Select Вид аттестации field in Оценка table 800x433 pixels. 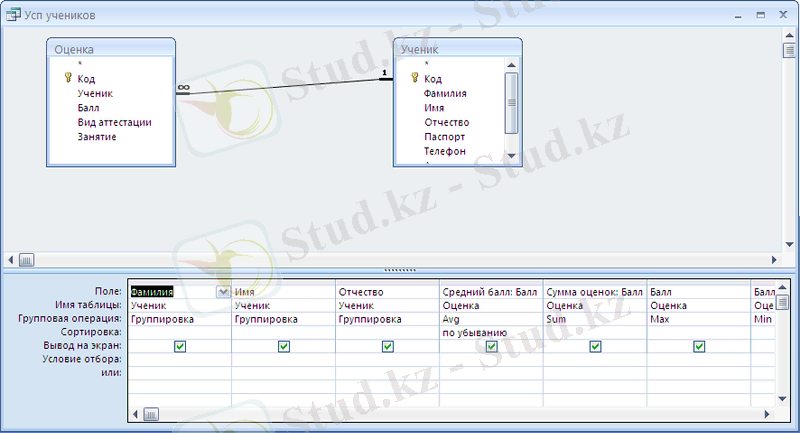[115, 122]
